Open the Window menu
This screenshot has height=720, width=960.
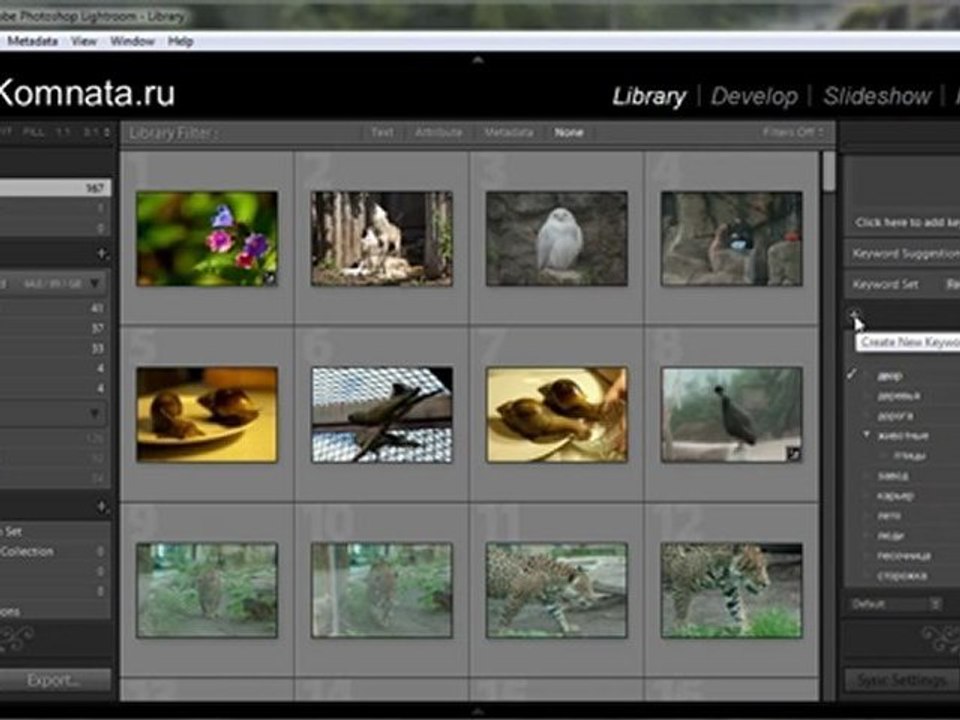pos(132,41)
